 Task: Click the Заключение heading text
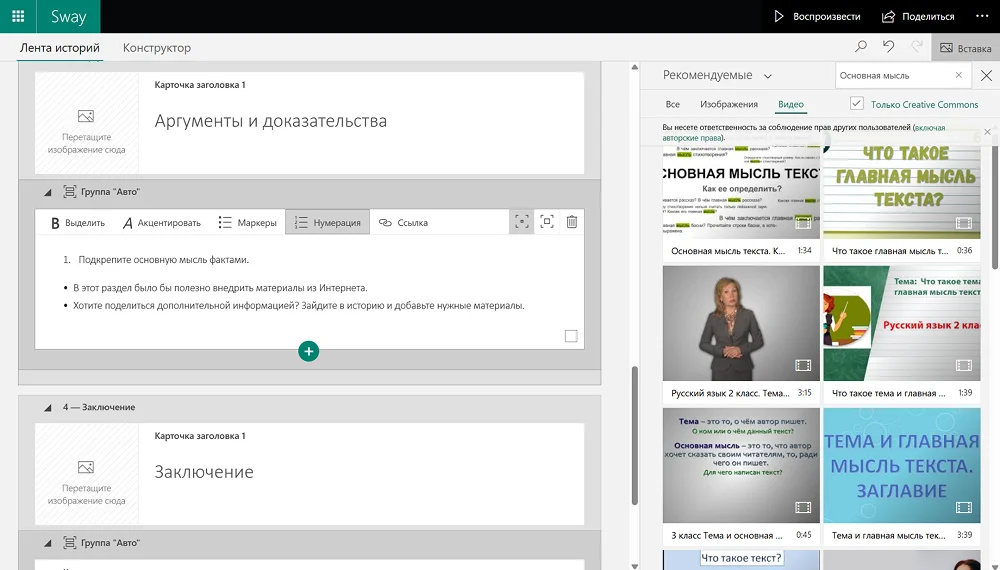coord(204,472)
